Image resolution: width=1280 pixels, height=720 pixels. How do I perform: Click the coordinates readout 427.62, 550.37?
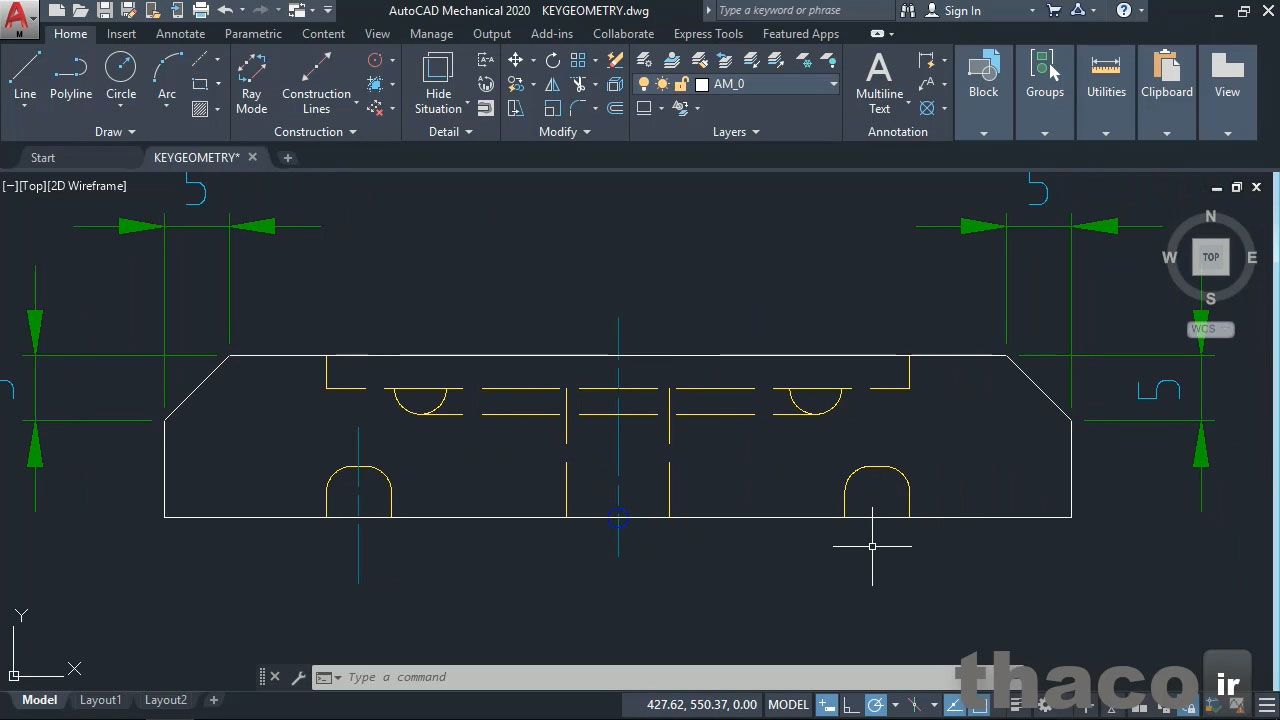(702, 704)
